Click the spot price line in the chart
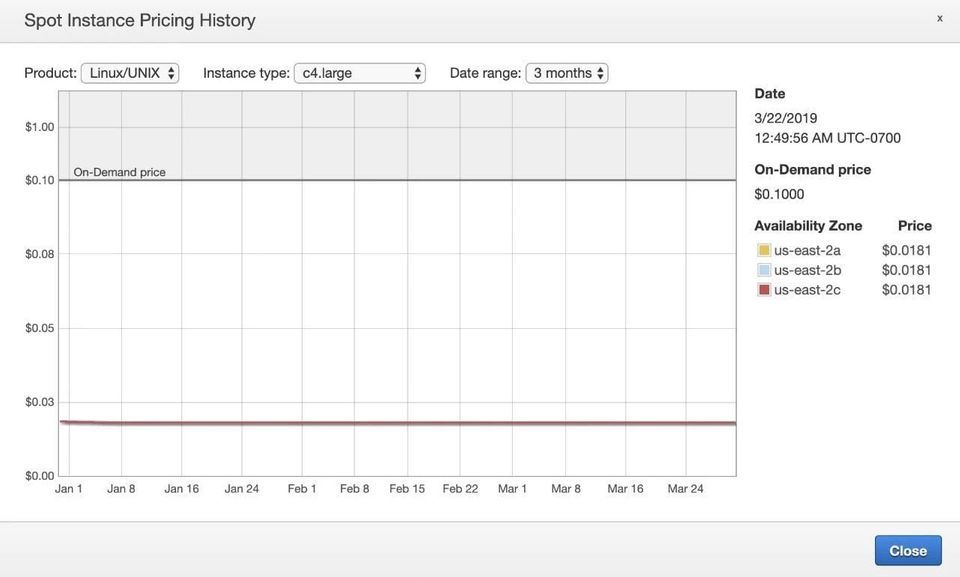This screenshot has height=577, width=960. [400, 423]
